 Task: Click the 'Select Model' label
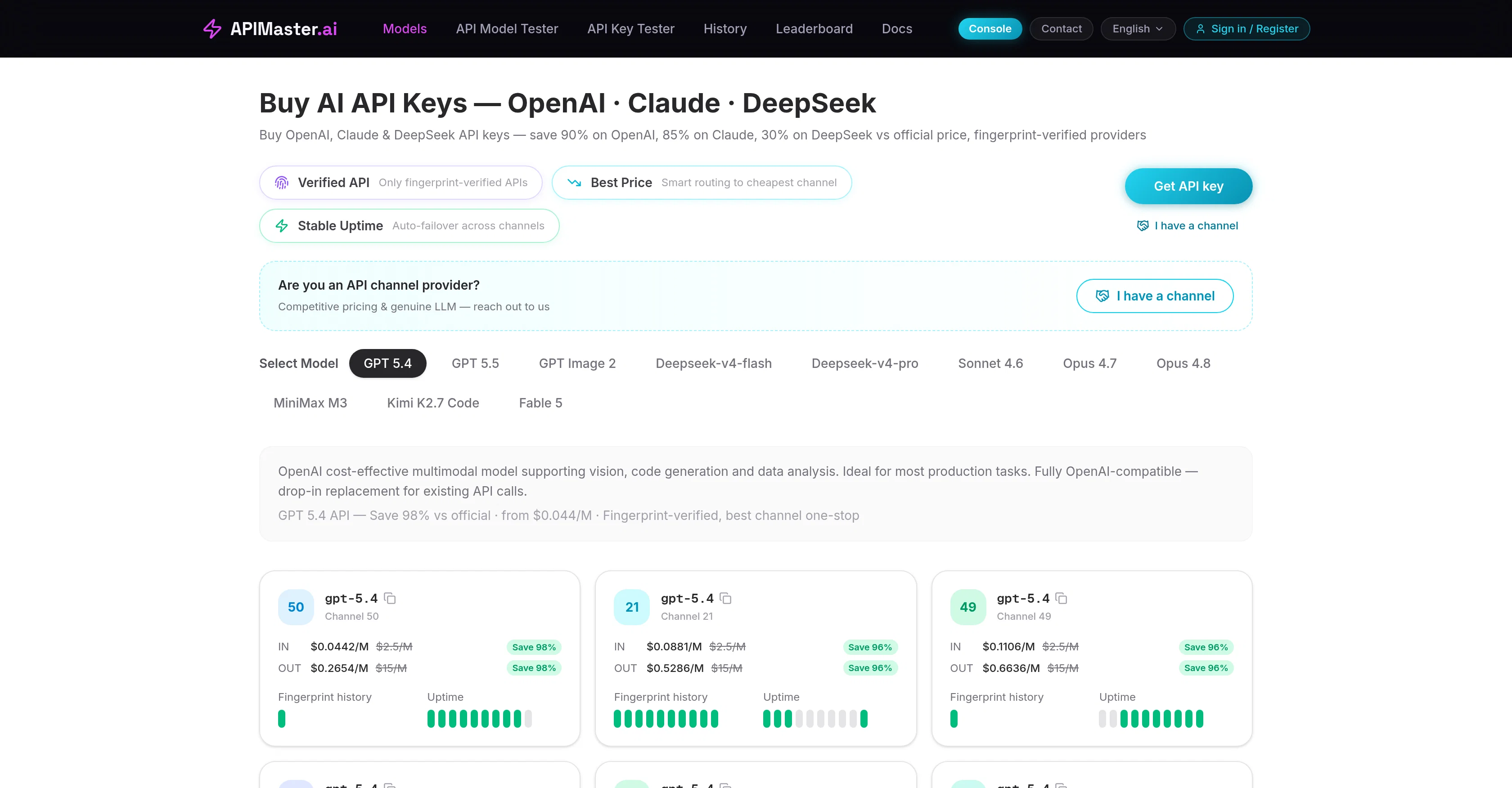click(299, 363)
